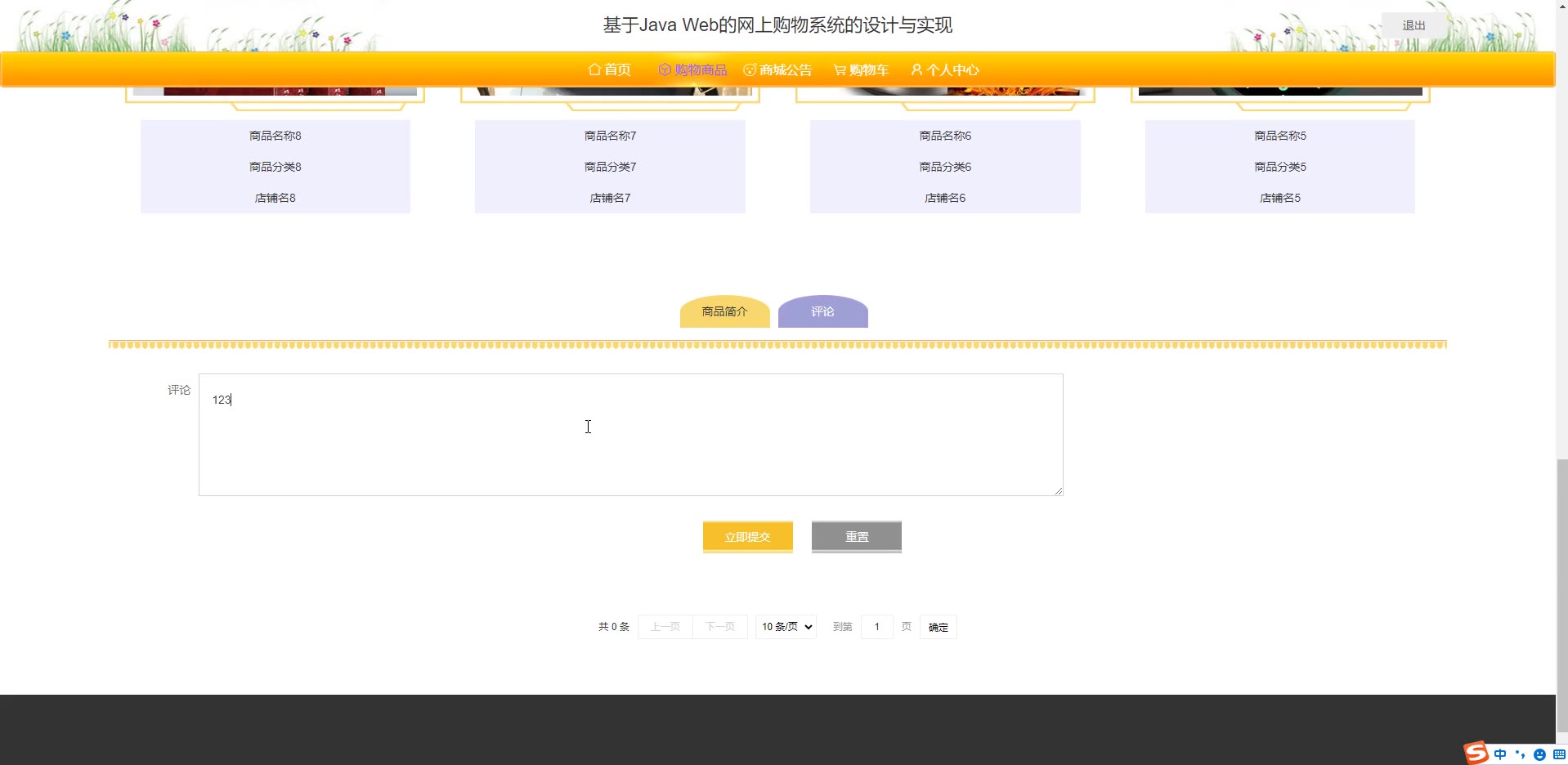Viewport: 1568px width, 765px height.
Task: Switch to the 商品简介 tab
Action: coord(725,311)
